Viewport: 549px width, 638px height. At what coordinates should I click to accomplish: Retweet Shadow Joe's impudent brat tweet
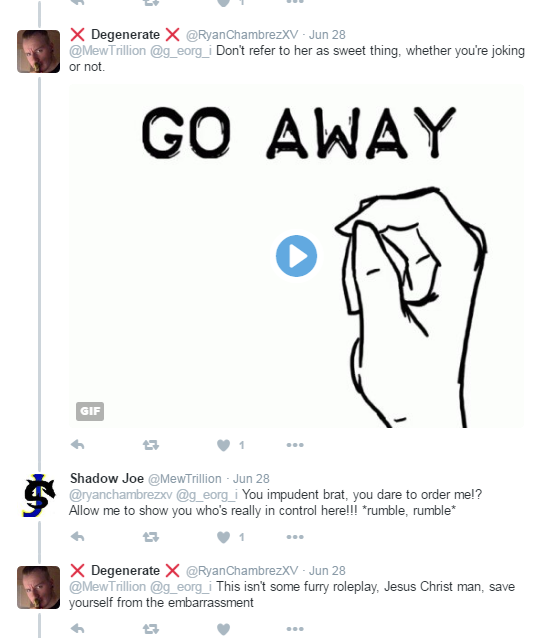coord(151,537)
